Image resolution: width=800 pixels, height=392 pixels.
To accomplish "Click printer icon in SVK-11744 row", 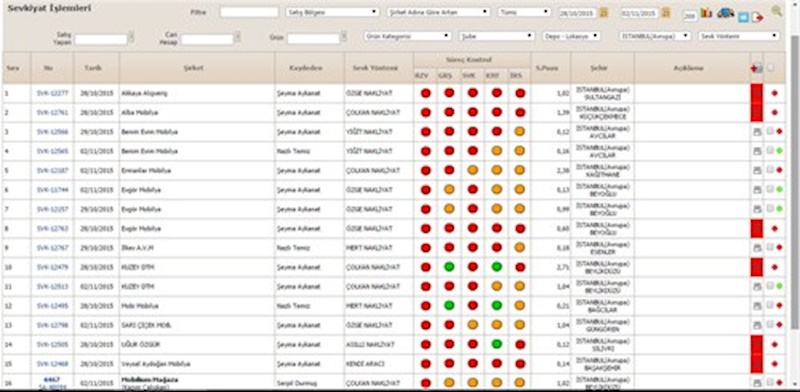I will (x=757, y=190).
